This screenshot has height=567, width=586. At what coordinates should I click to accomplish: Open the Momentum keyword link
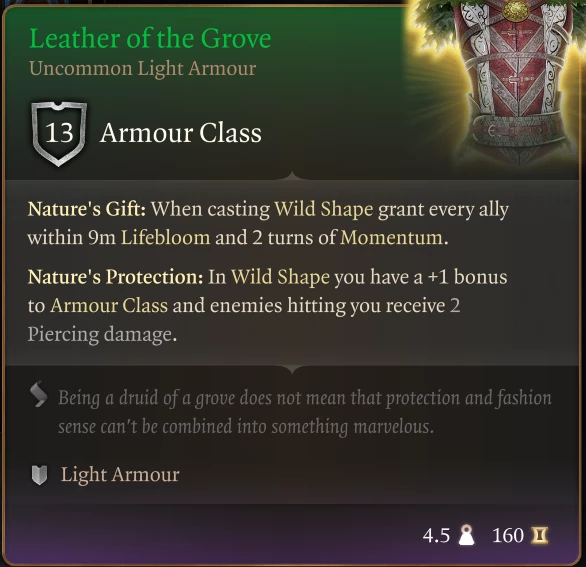(391, 238)
